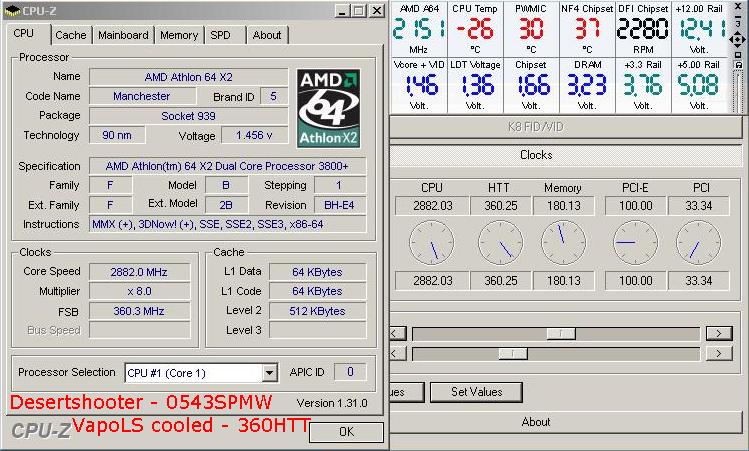This screenshot has height=451, width=749.
Task: Click the bottom PCI-E field 100.00
Action: click(635, 281)
